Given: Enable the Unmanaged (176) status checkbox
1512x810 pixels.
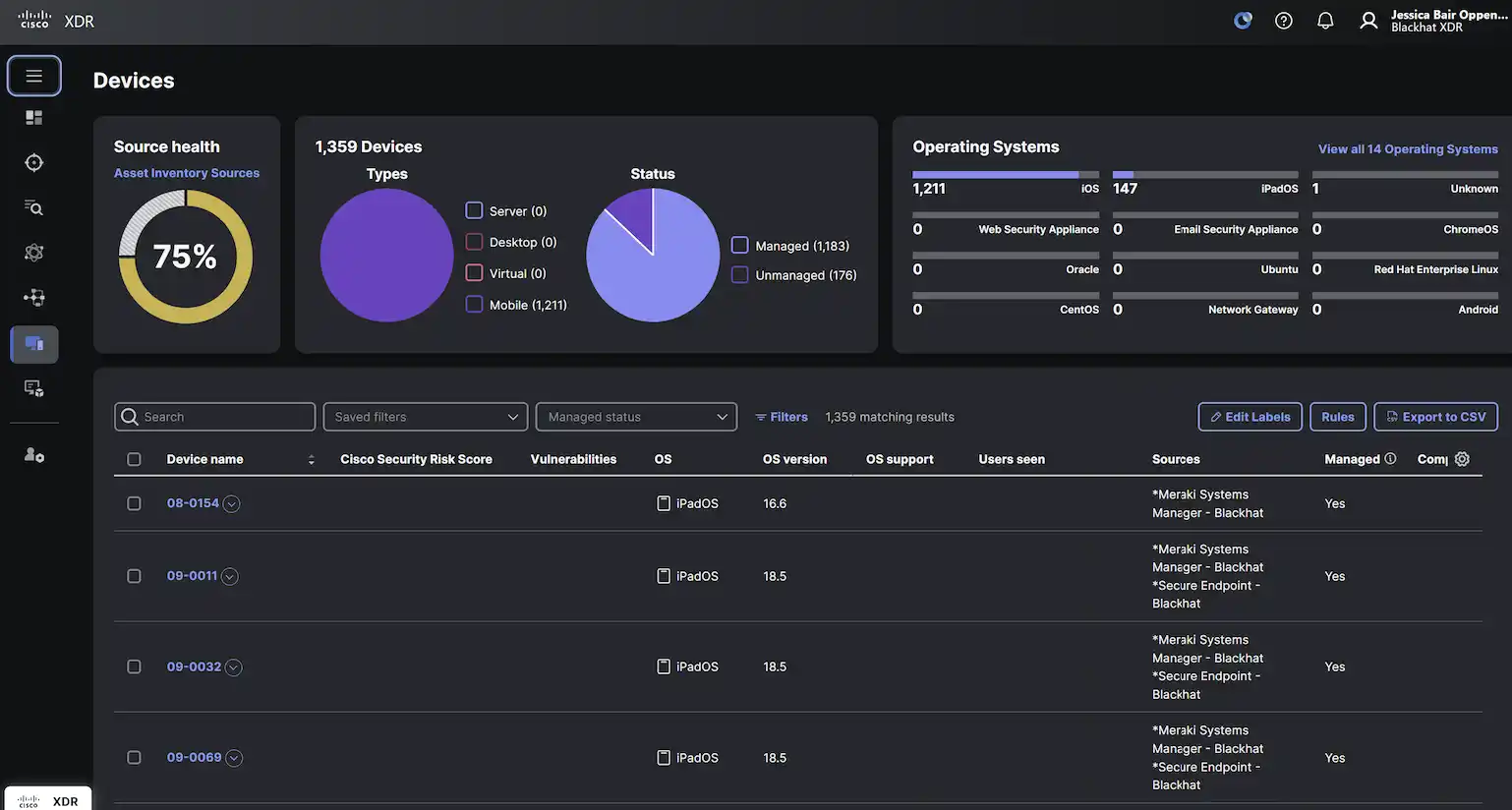Looking at the screenshot, I should click(x=739, y=274).
